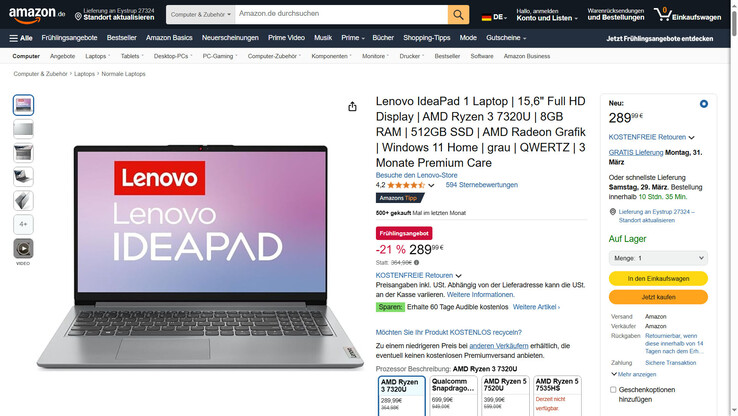Open the shopping cart icon

coord(662,14)
